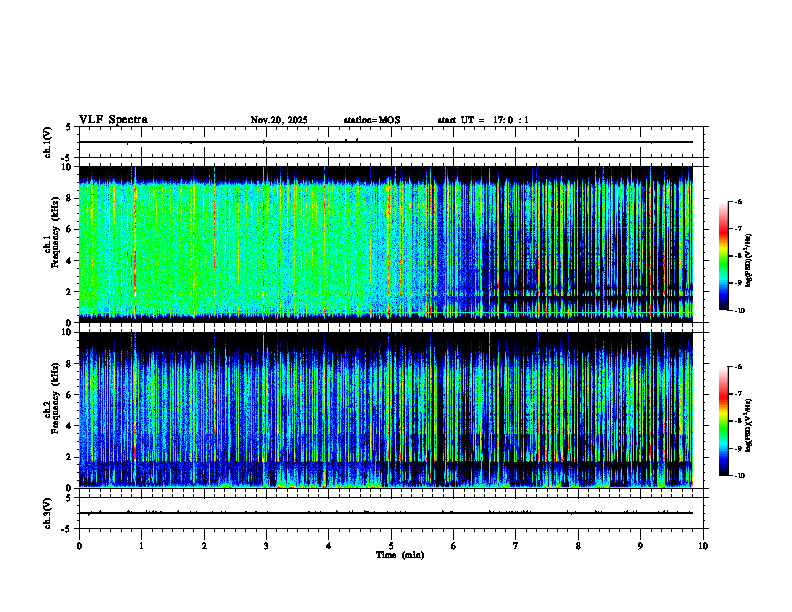Click time axis tick label "6"

[454, 546]
